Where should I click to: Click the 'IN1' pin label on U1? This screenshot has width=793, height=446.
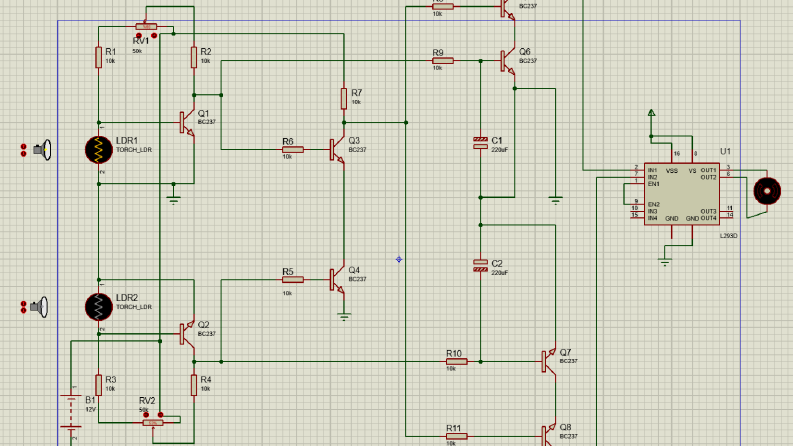click(x=652, y=170)
